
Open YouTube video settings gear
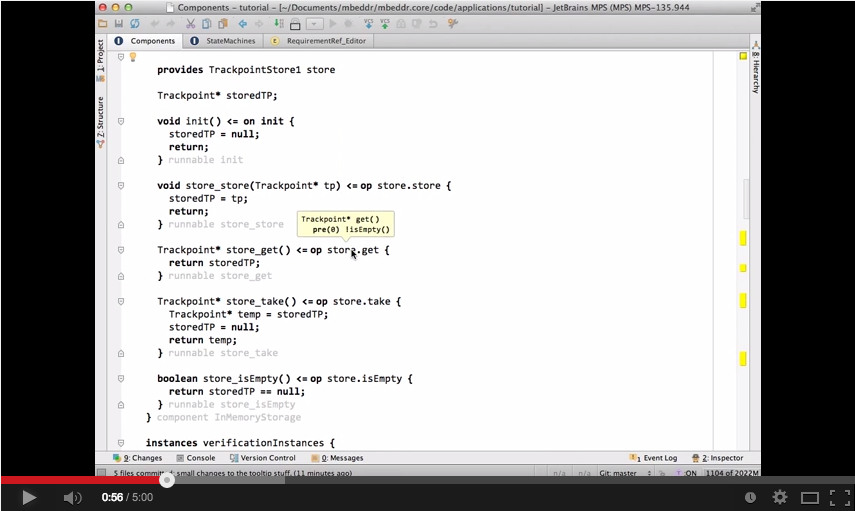click(x=780, y=497)
